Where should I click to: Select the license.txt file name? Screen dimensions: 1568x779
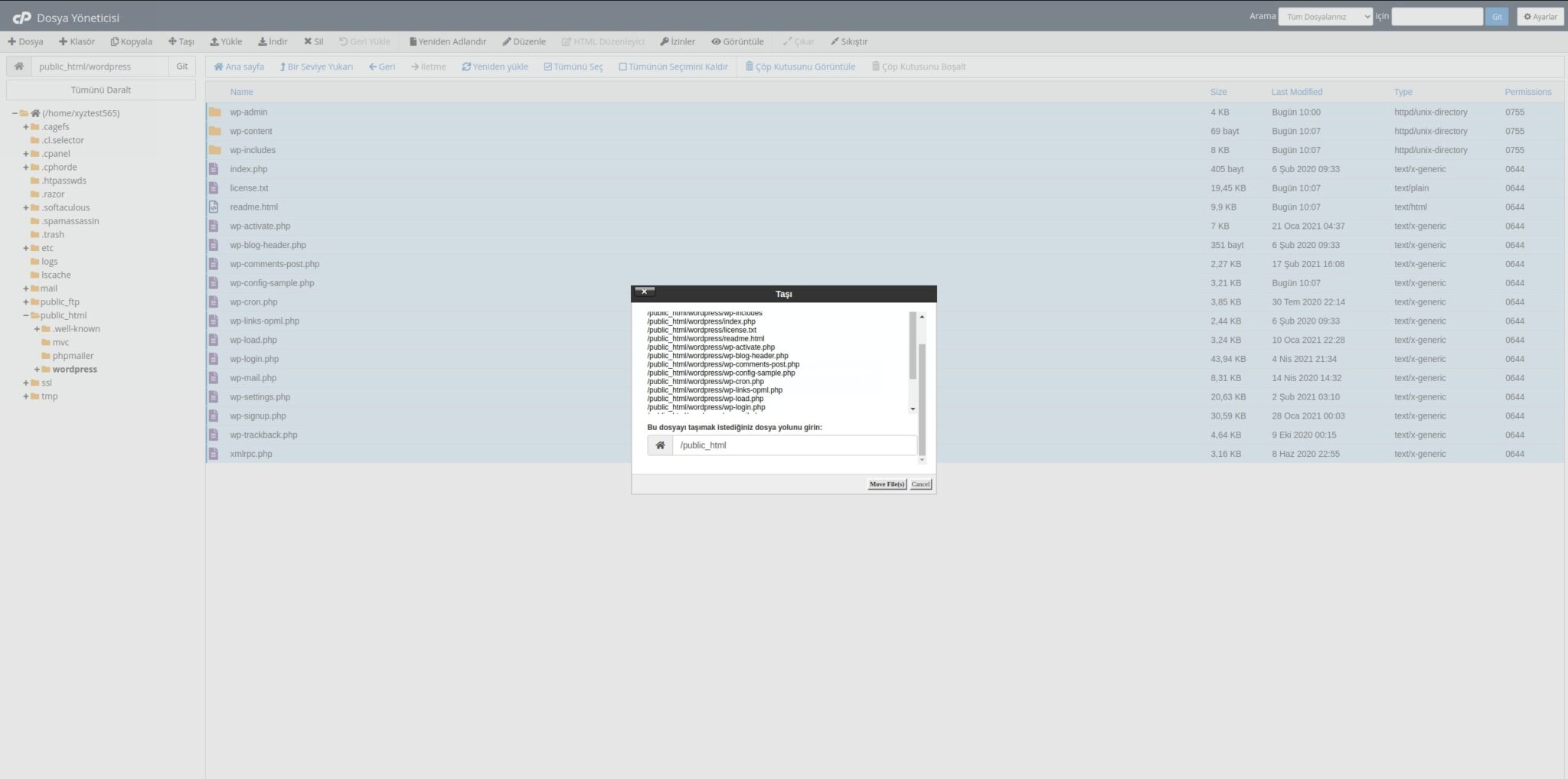(x=249, y=188)
